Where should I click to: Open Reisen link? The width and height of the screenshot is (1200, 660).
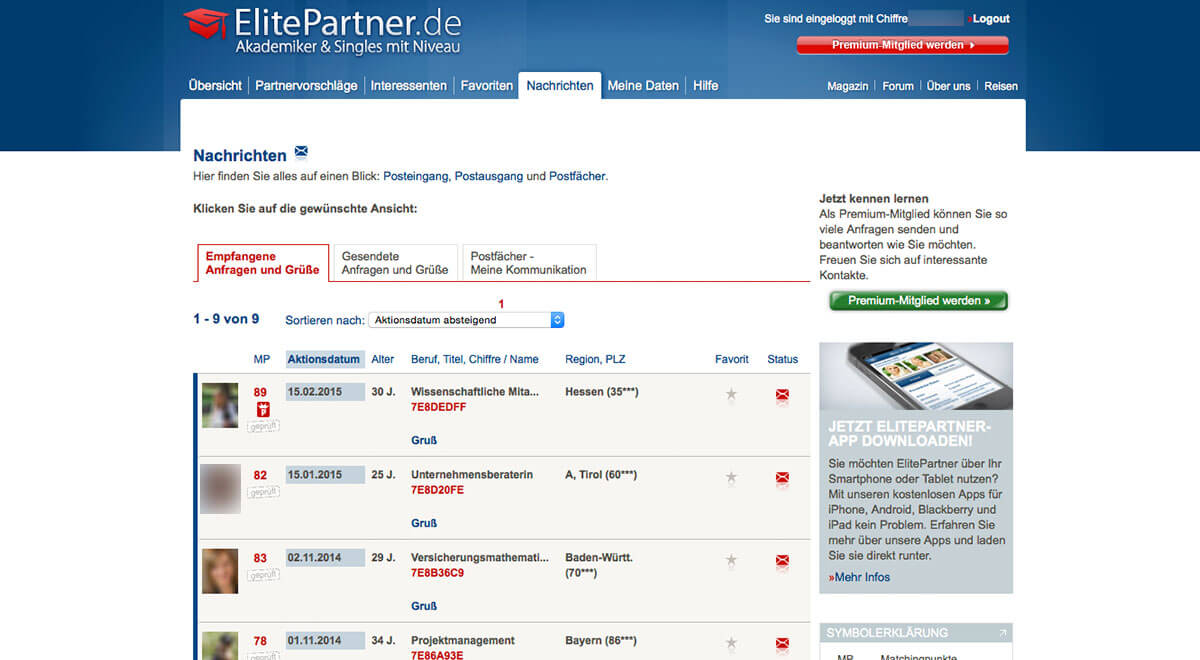tap(1001, 86)
